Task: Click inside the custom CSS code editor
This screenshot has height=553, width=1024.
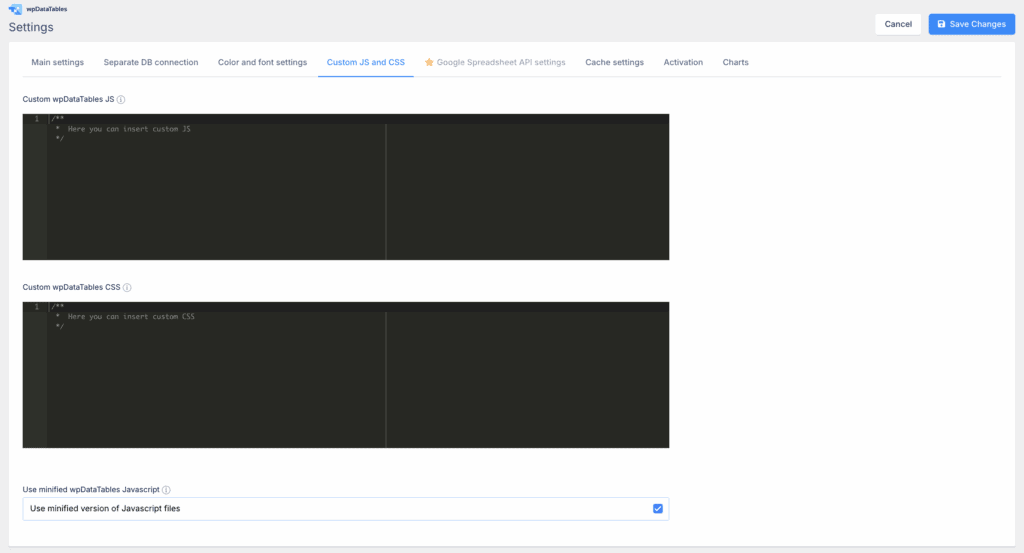Action: pos(346,375)
